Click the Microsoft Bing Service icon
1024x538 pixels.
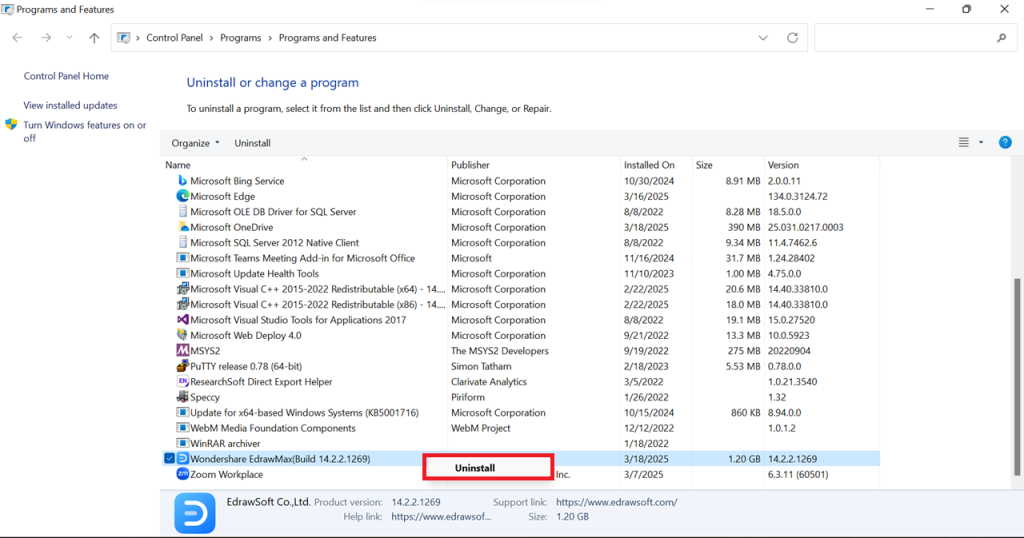[183, 181]
